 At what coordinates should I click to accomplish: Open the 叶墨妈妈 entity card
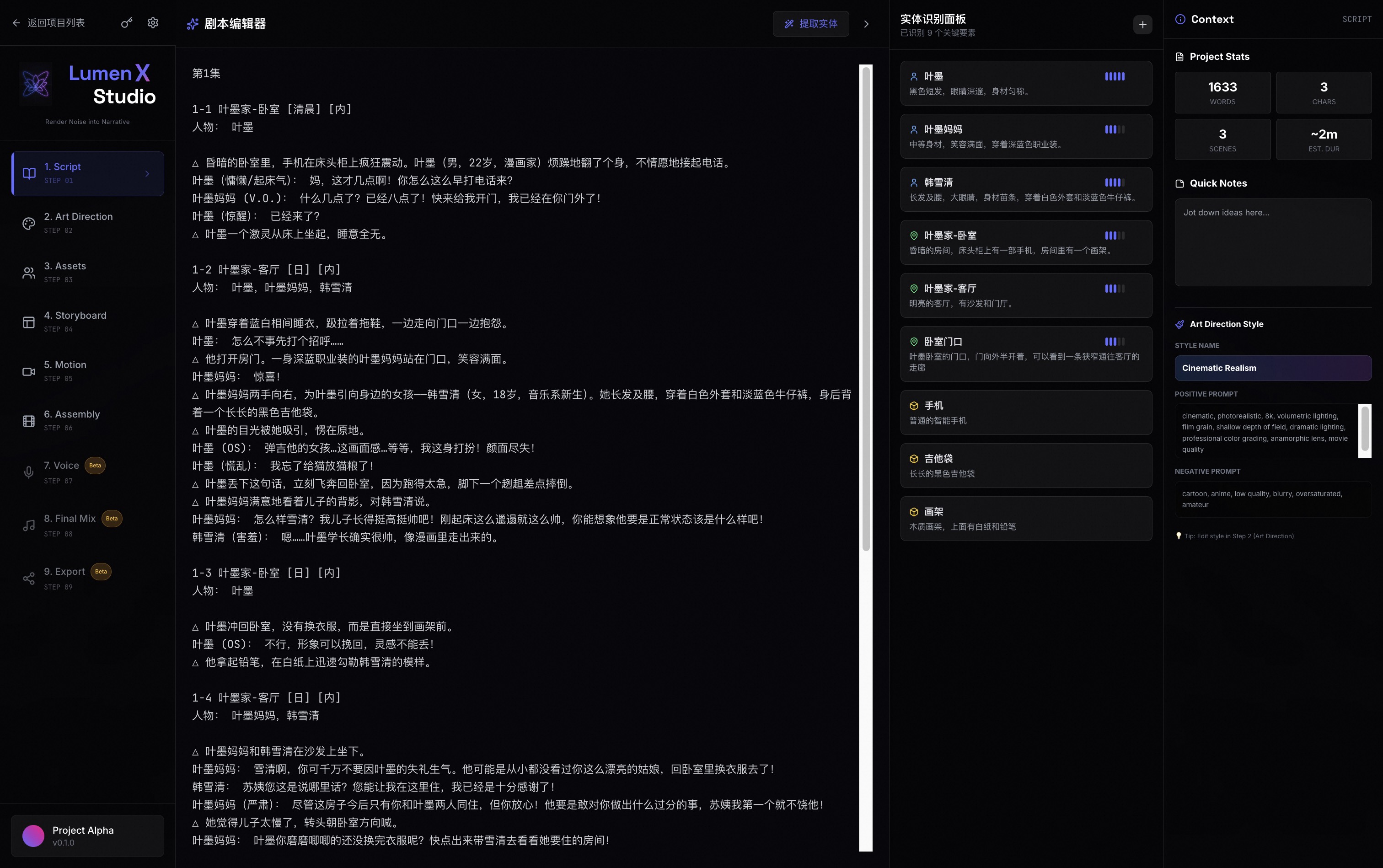1026,136
